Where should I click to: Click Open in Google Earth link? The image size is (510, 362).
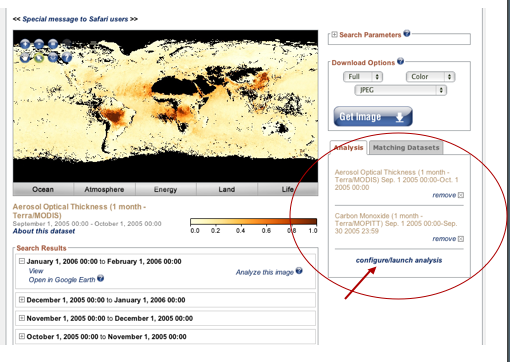click(x=62, y=280)
